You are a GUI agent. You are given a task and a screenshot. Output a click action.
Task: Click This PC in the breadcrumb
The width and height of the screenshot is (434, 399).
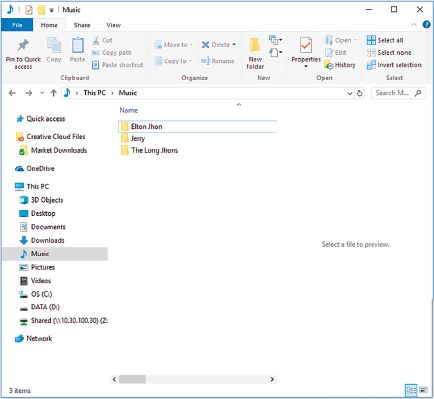point(94,93)
